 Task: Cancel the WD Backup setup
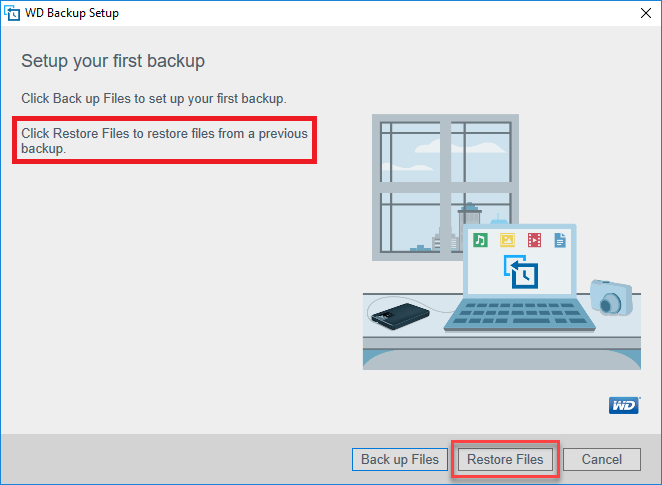tap(602, 459)
